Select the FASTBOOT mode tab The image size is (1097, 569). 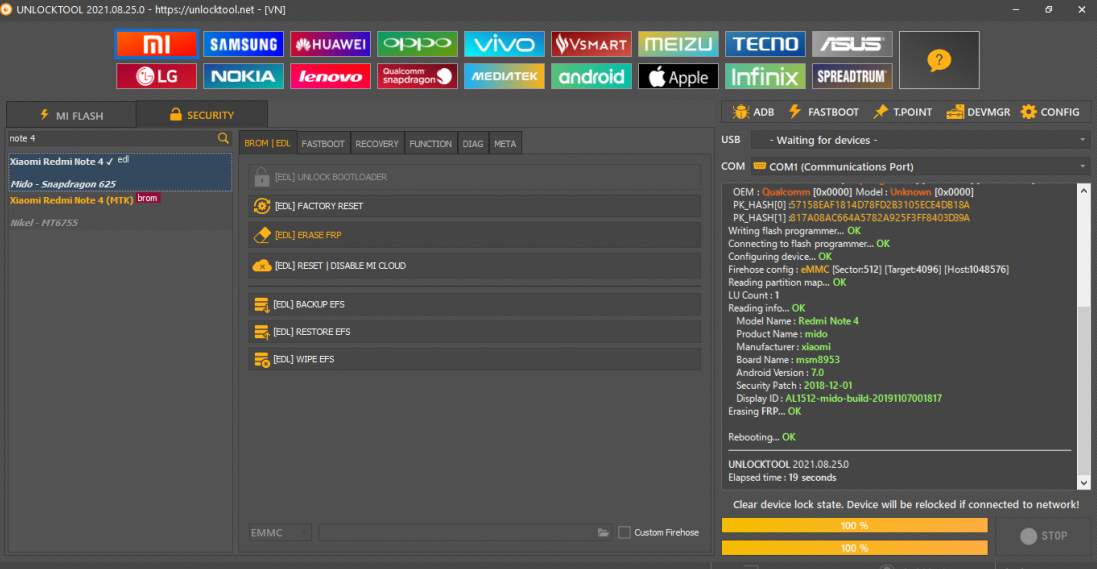(x=323, y=143)
